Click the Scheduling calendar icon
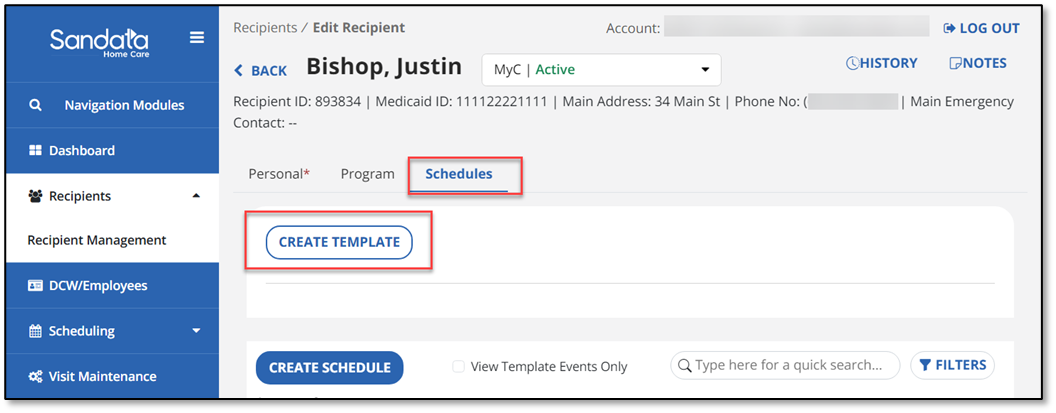This screenshot has width=1056, height=413. coord(35,331)
